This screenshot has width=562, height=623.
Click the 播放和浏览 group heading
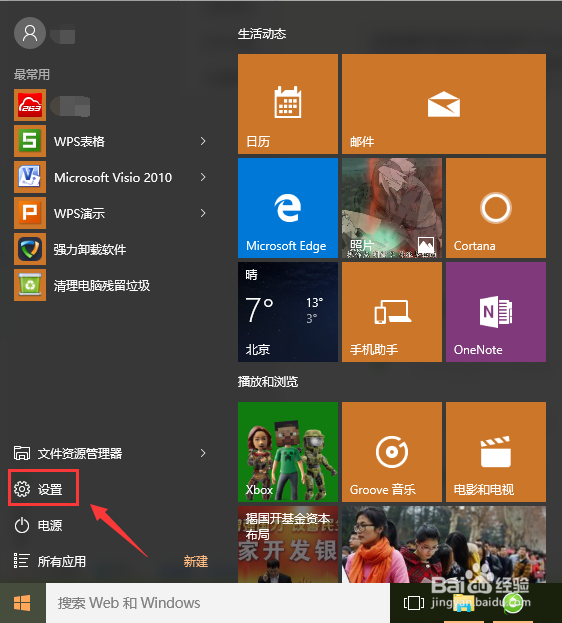coord(268,382)
